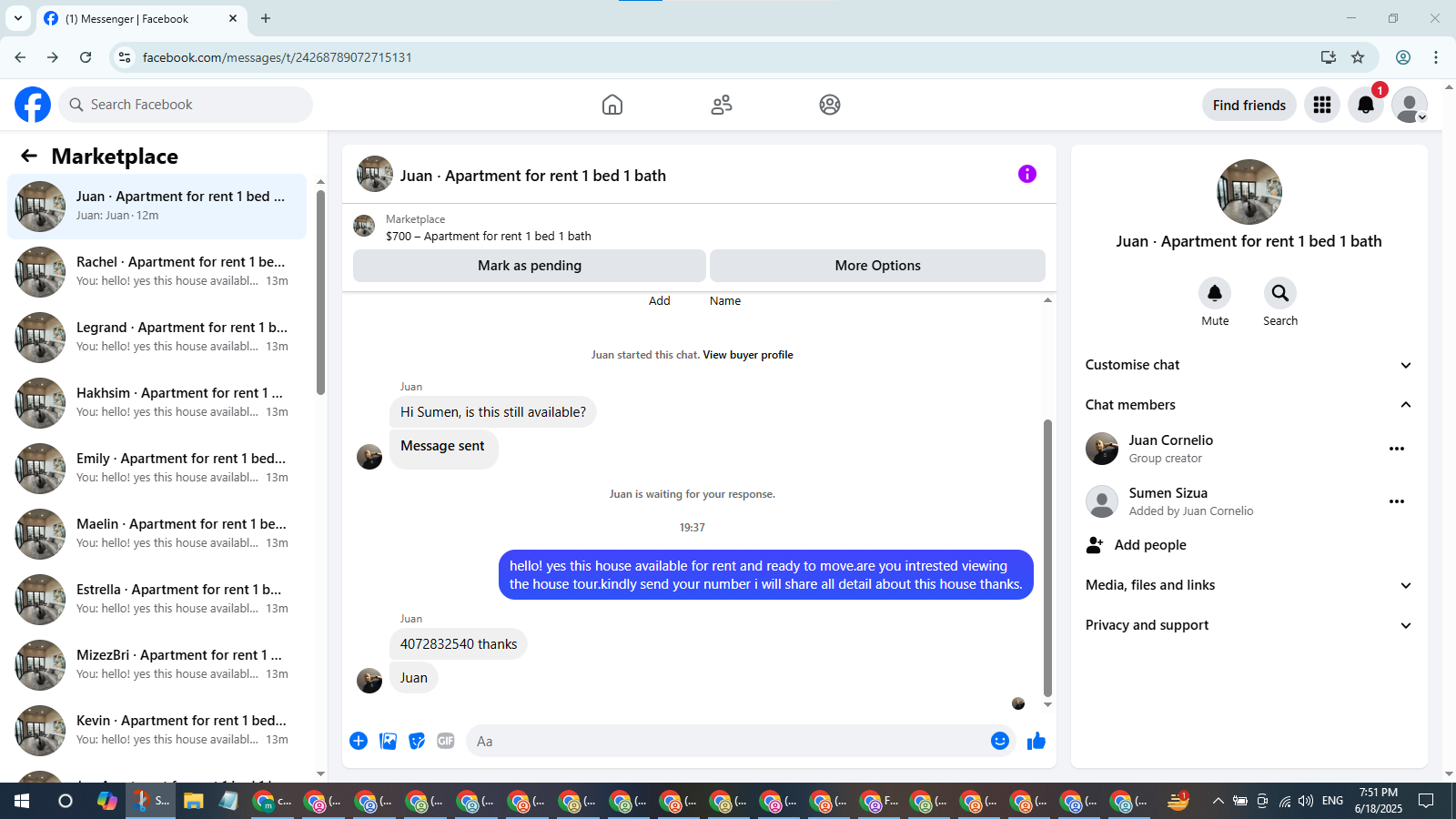Open View buyer profile link
The width and height of the screenshot is (1456, 819).
click(748, 355)
